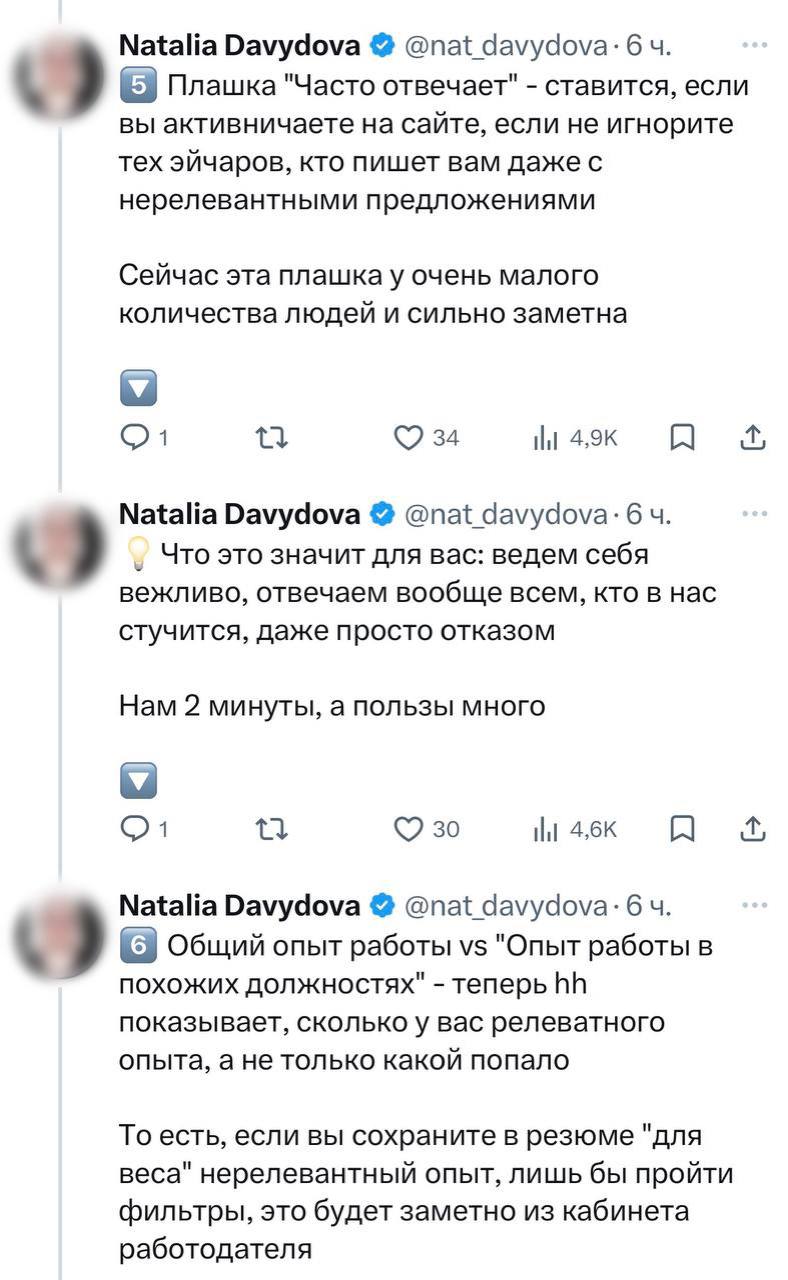The width and height of the screenshot is (788, 1280).
Task: Like the tweet with 34 likes
Action: point(406,437)
